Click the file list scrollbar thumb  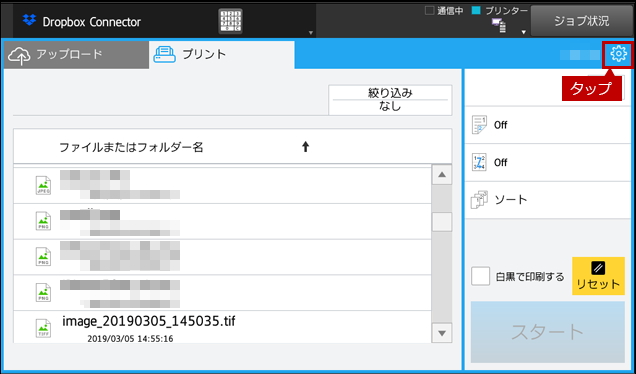tap(442, 222)
